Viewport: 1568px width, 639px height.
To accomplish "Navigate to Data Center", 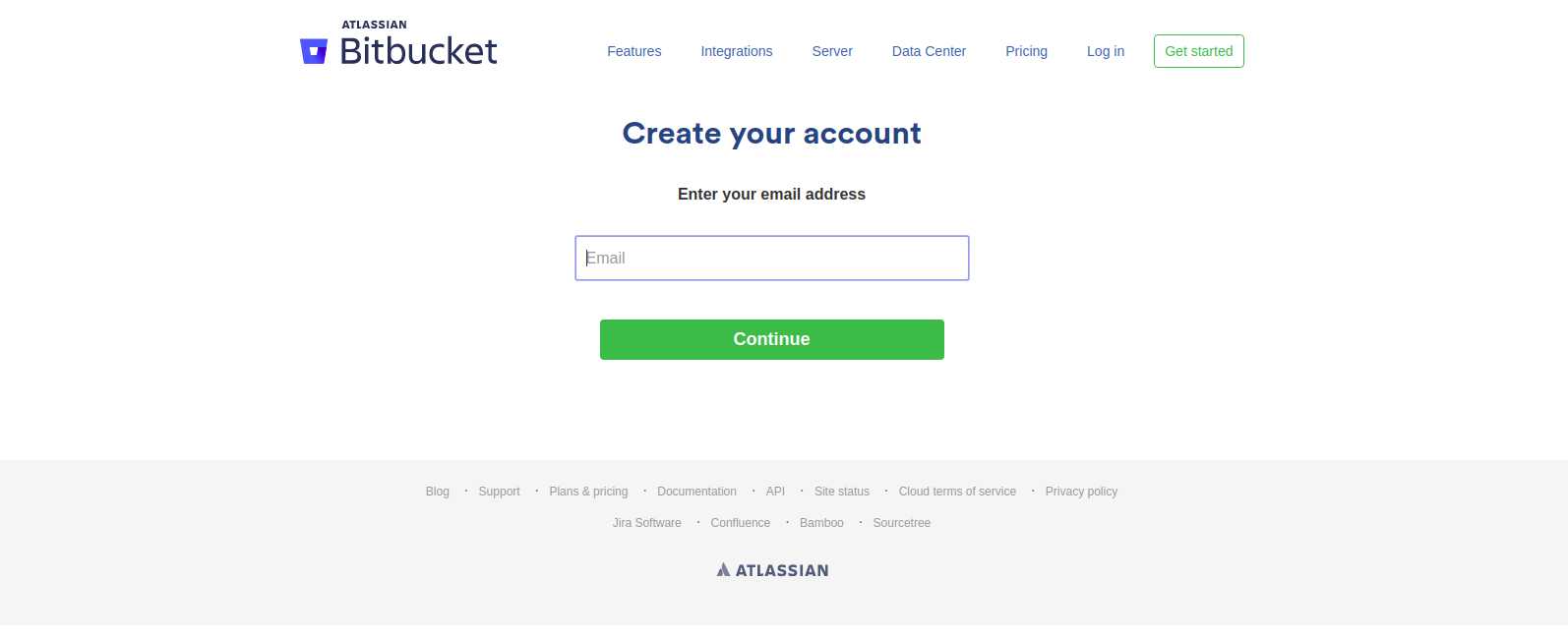I will [x=929, y=51].
